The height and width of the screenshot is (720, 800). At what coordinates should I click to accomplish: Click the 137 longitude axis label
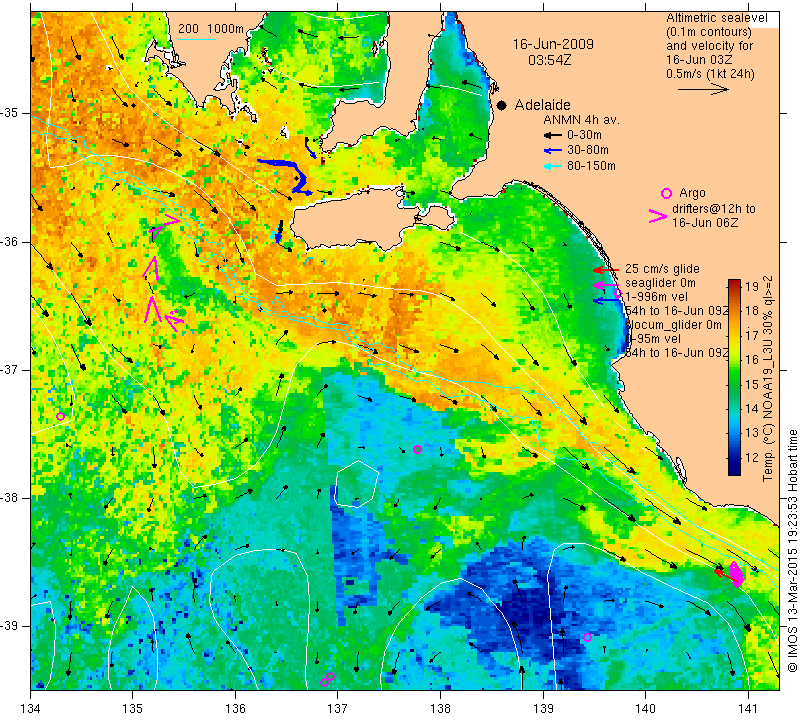click(x=337, y=708)
